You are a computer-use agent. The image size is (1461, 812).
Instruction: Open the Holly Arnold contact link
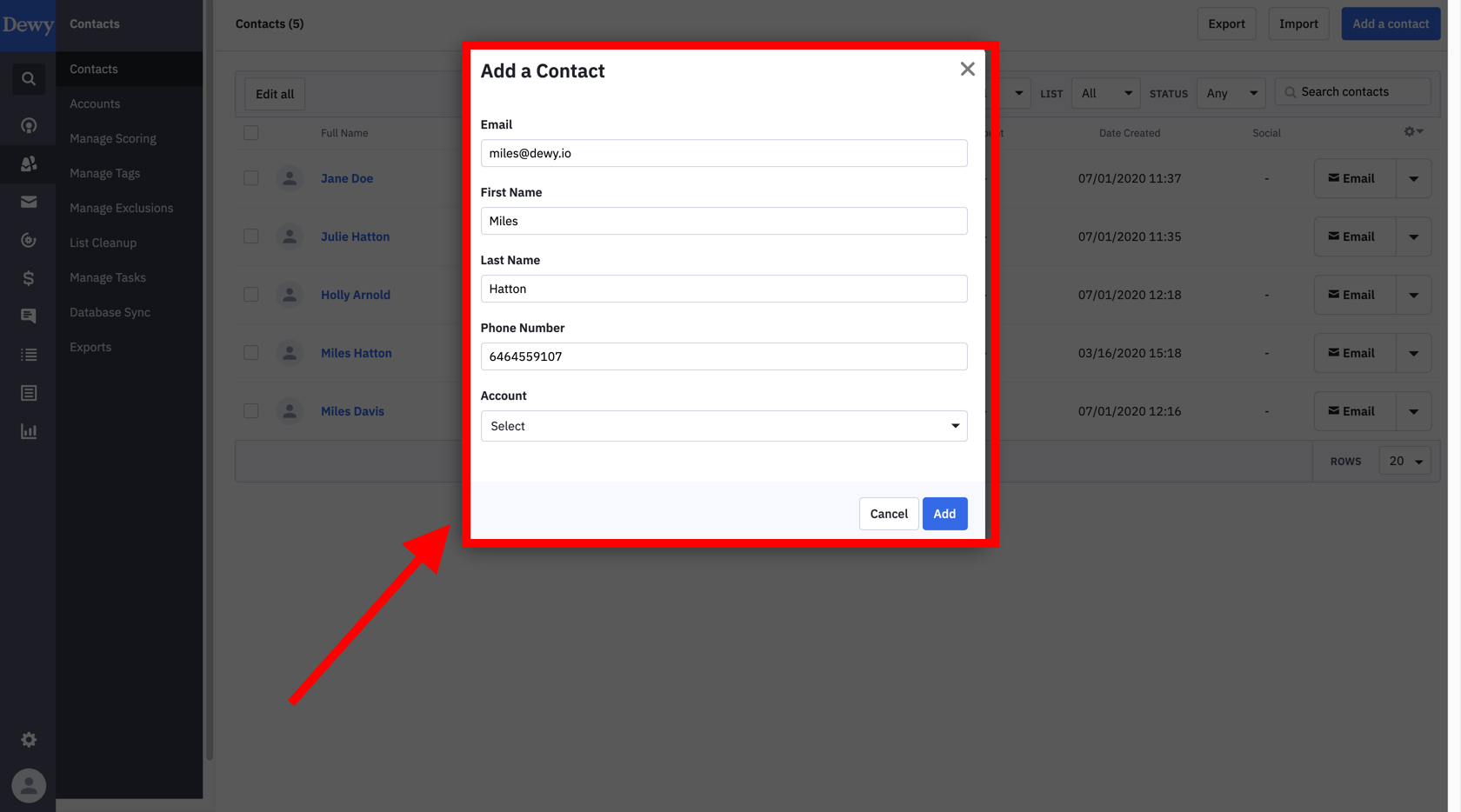[355, 294]
